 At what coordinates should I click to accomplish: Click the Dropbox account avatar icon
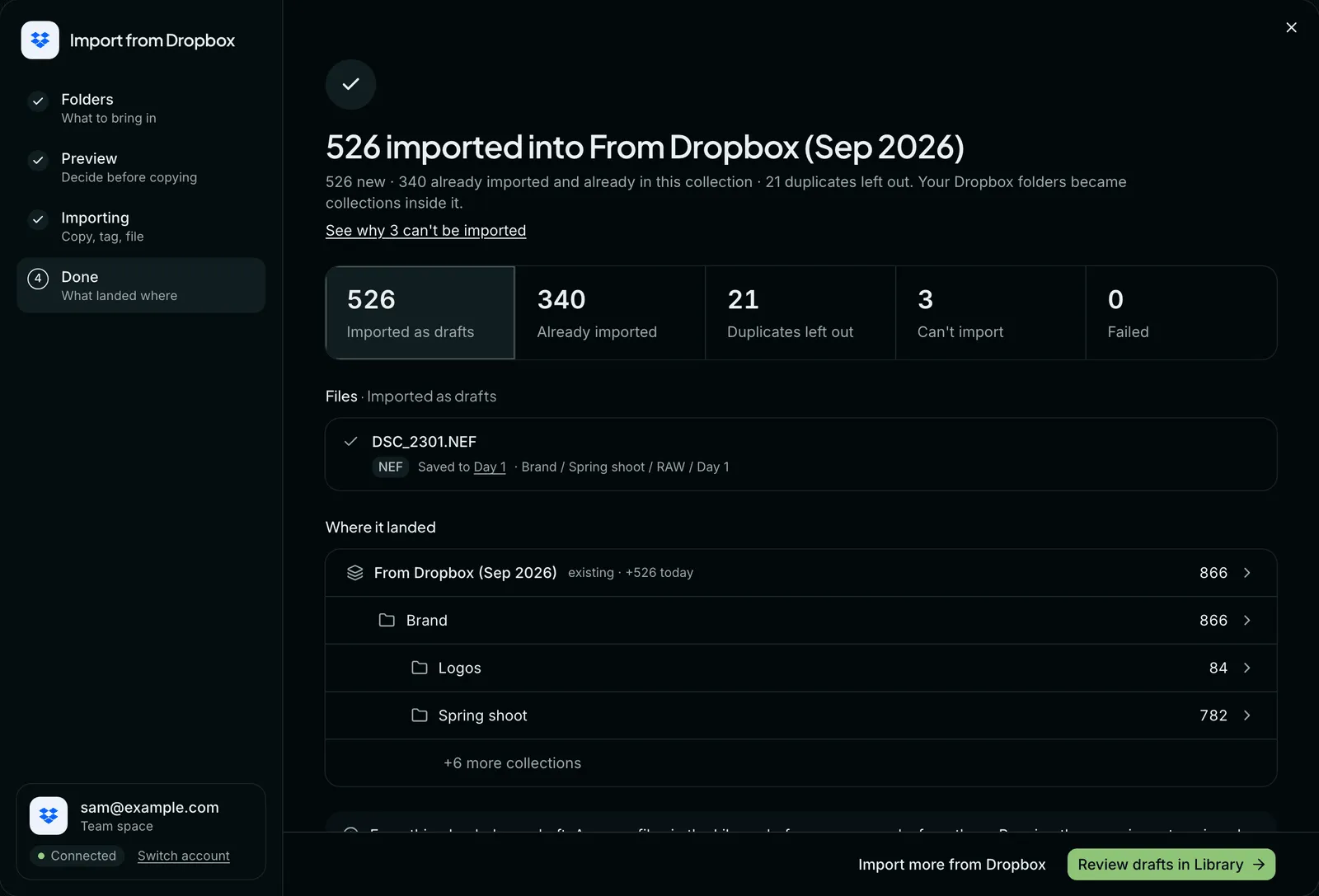click(49, 816)
